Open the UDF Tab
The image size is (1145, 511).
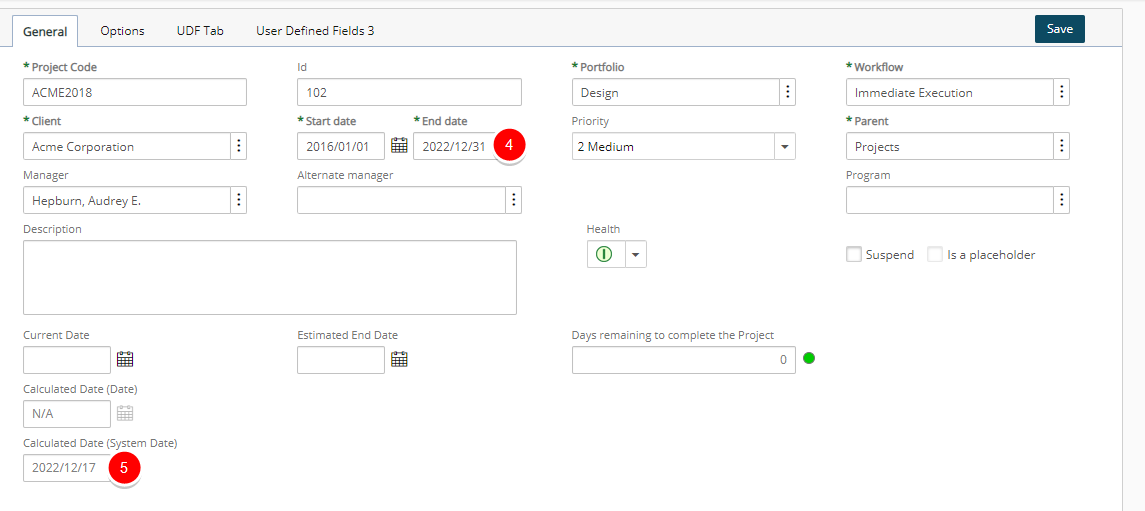tap(200, 31)
